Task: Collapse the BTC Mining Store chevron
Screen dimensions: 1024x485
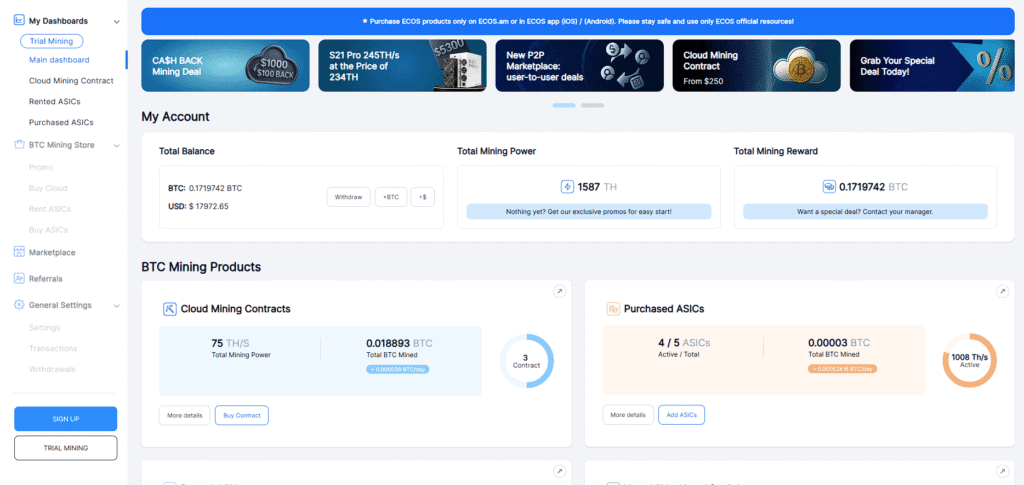Action: coord(117,146)
